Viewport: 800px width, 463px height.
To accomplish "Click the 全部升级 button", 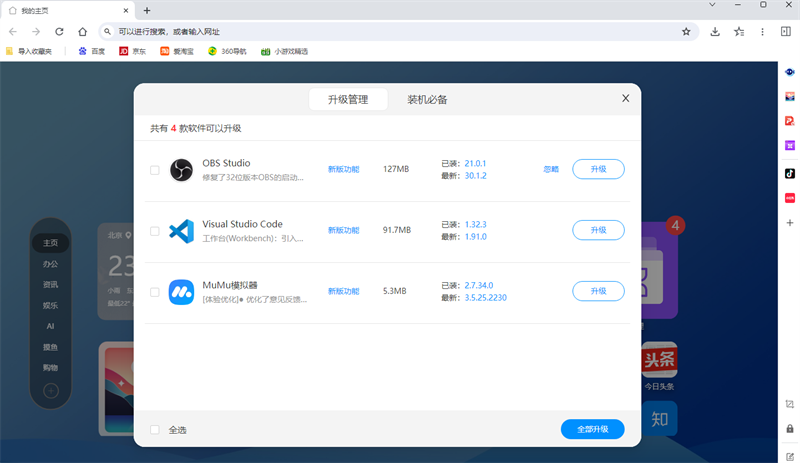I will coord(592,429).
